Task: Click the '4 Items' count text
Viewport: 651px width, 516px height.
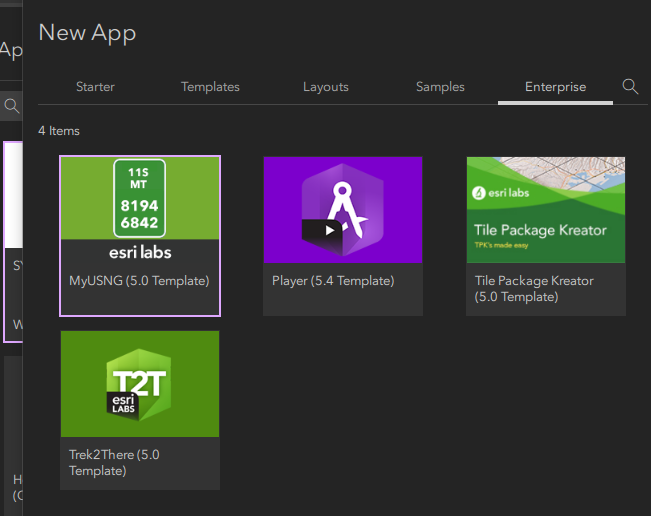Action: [59, 131]
